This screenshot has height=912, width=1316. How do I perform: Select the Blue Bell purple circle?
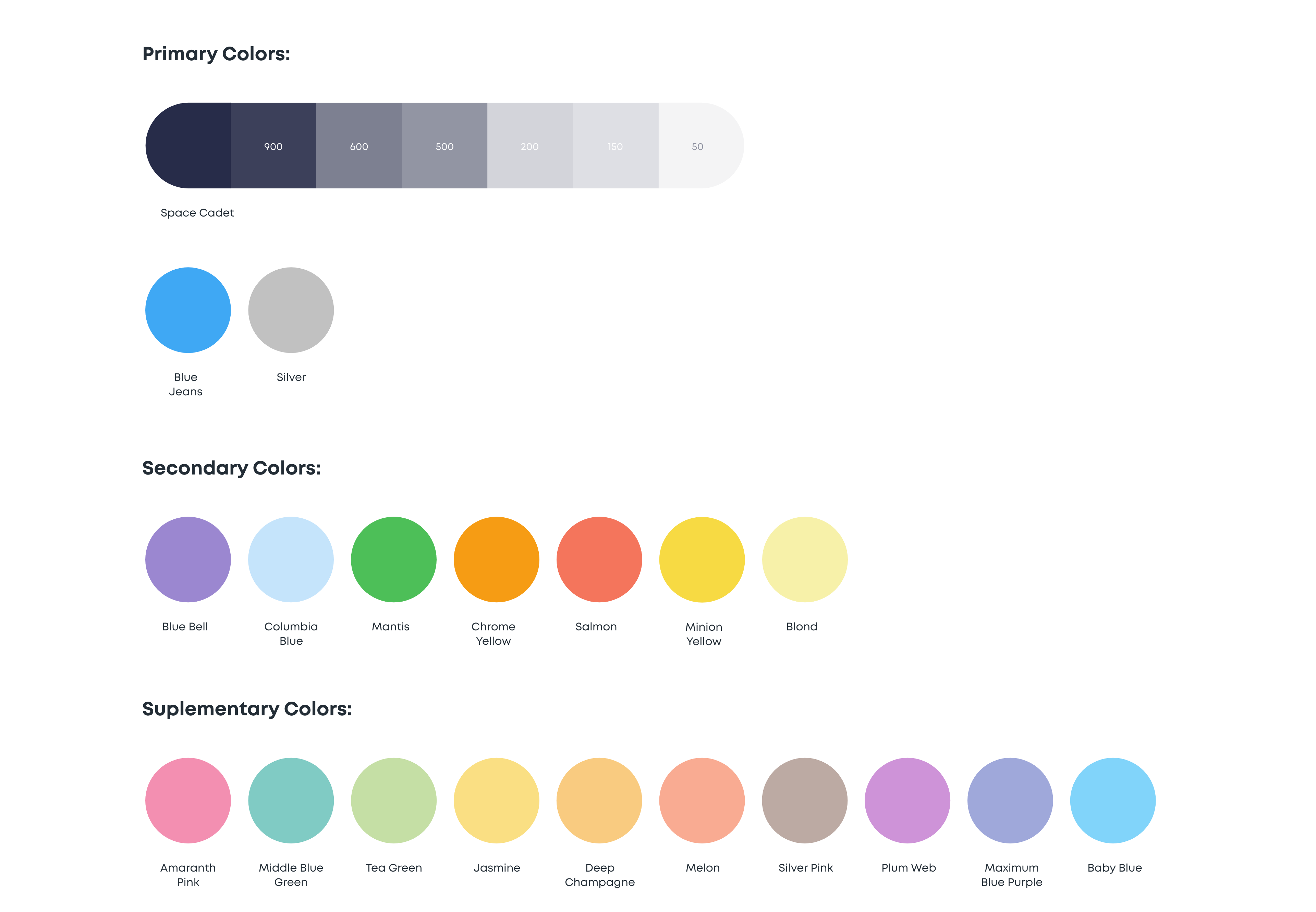tap(187, 559)
